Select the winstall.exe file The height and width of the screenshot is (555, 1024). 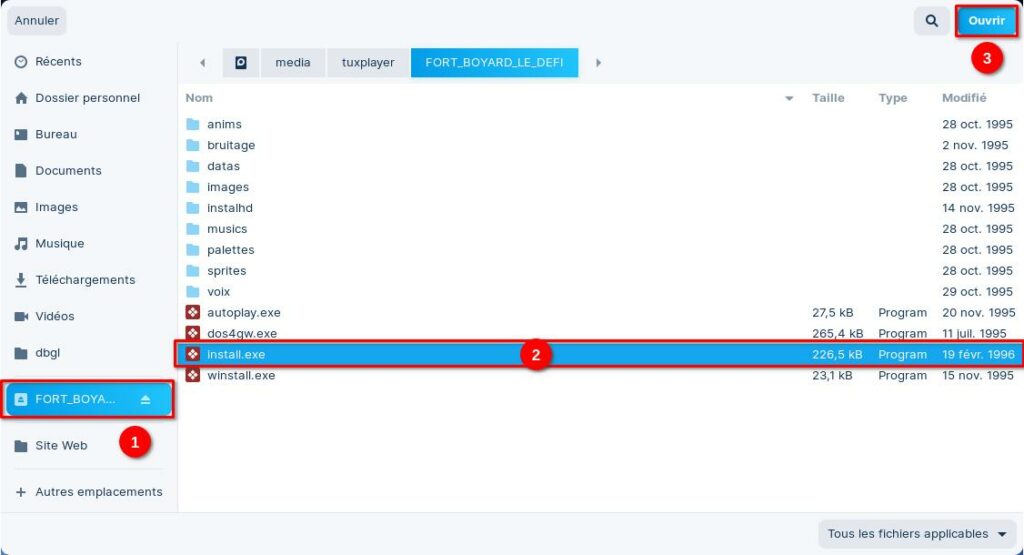coord(241,376)
